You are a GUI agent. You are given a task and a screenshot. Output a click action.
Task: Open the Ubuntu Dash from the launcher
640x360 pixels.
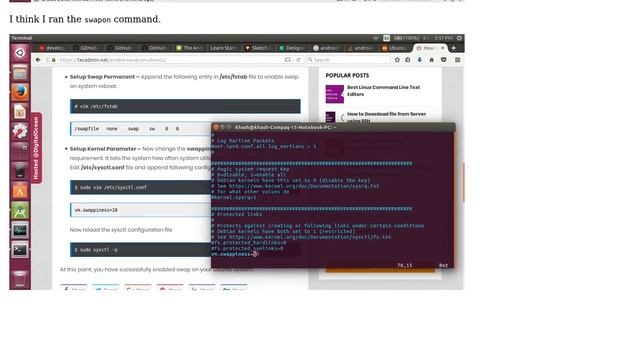20,53
